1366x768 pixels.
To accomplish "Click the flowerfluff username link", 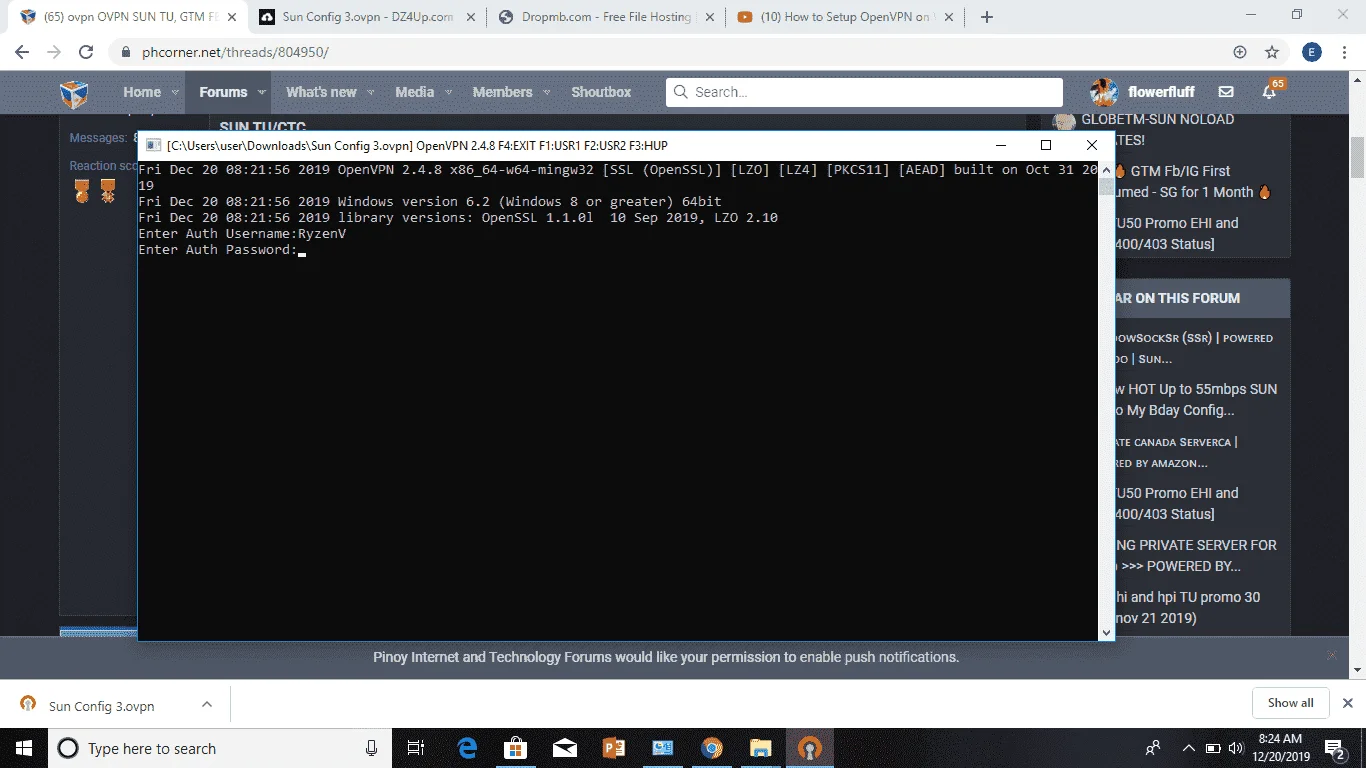I will [x=1161, y=92].
